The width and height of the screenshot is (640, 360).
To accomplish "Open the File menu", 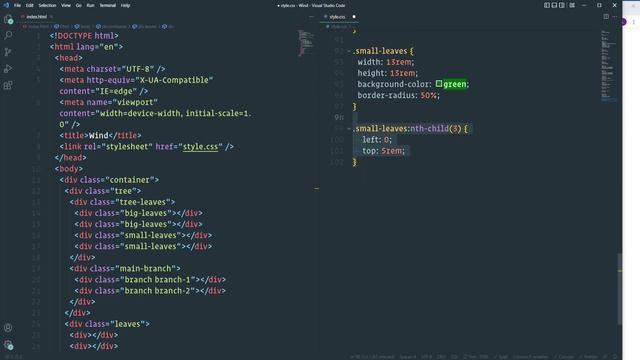I will 17,5.
